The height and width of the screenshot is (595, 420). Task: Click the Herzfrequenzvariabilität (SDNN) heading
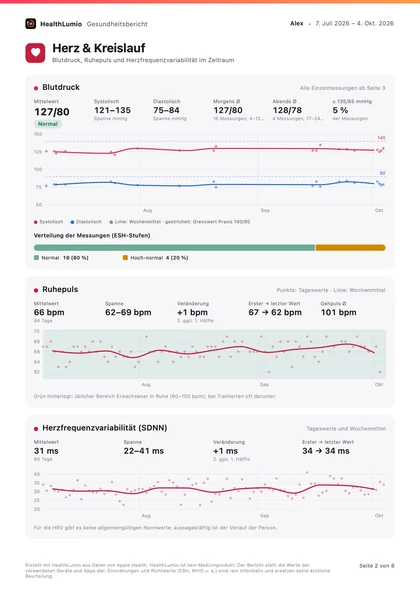click(105, 428)
